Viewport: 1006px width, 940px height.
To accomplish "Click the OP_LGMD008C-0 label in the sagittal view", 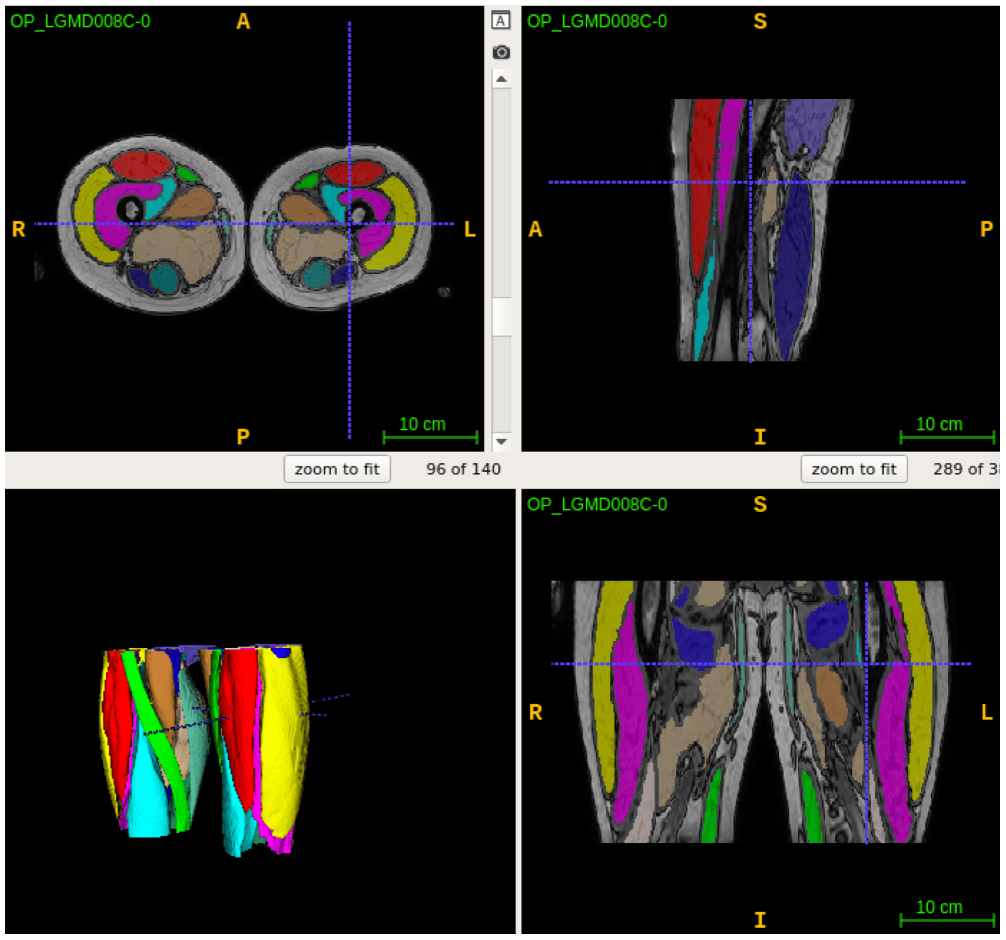I will [x=597, y=22].
